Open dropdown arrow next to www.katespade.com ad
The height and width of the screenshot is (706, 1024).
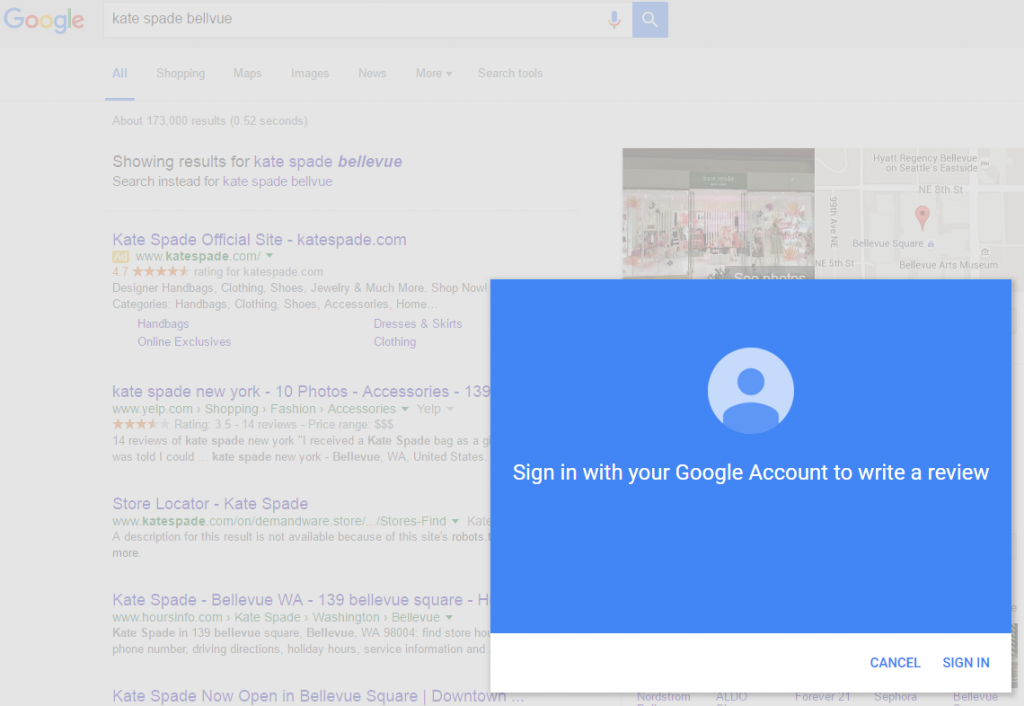(x=270, y=257)
